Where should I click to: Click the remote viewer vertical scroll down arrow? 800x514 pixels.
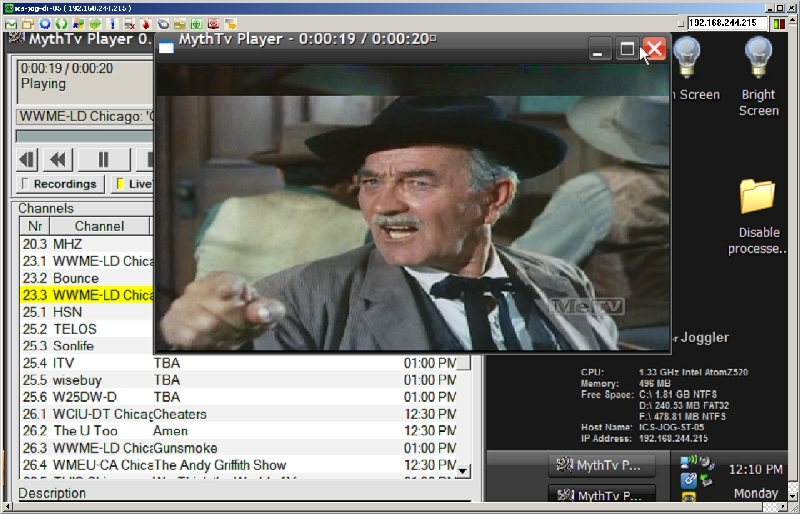tap(792, 495)
